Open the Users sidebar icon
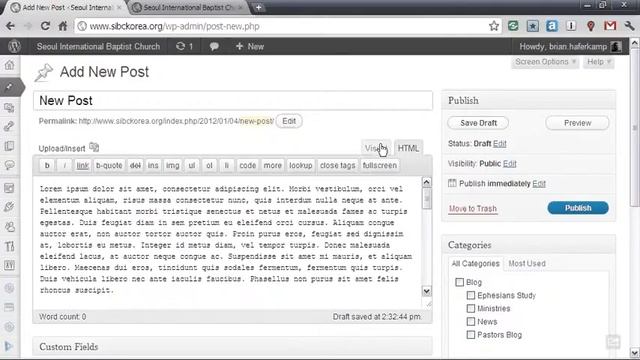This screenshot has height=360, width=640. (x=9, y=227)
